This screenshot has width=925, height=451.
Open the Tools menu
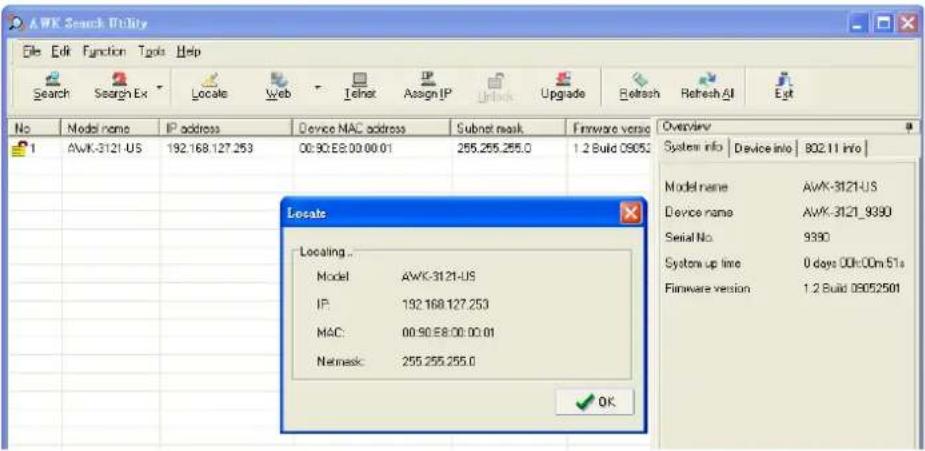coord(152,51)
